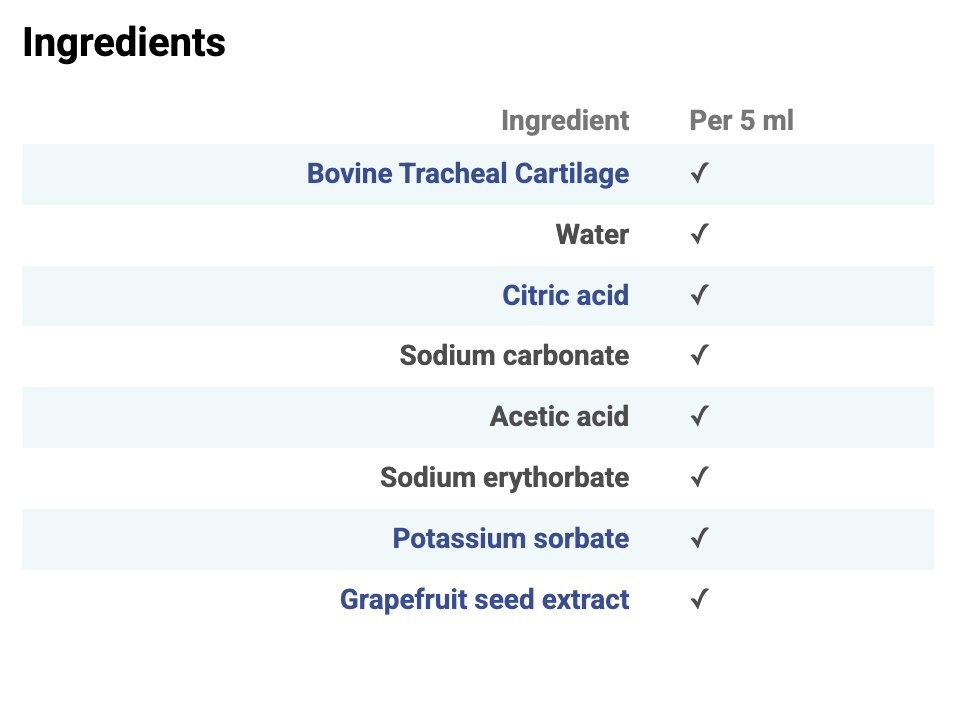Click the Acetic acid ingredient name
The height and width of the screenshot is (712, 974).
(x=559, y=417)
